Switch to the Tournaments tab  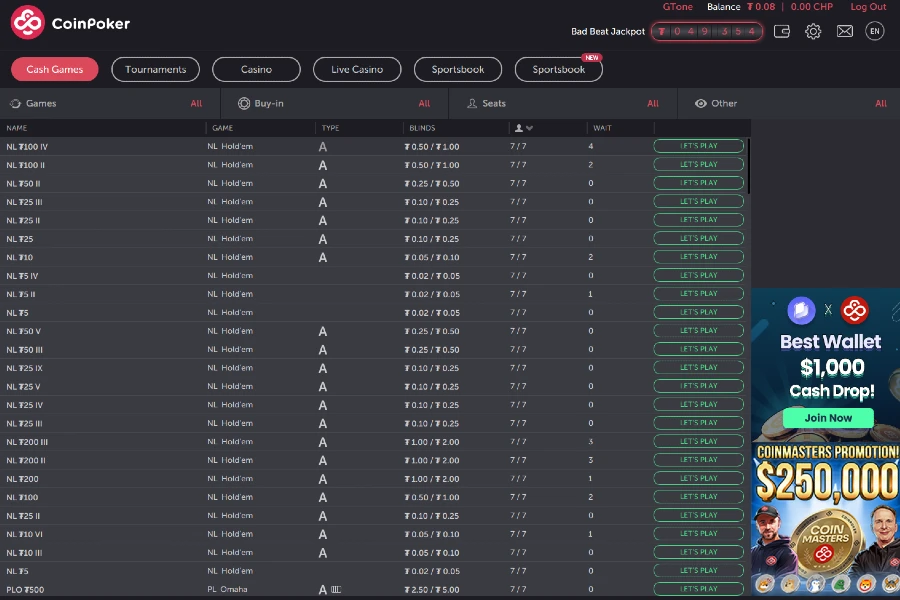(156, 69)
